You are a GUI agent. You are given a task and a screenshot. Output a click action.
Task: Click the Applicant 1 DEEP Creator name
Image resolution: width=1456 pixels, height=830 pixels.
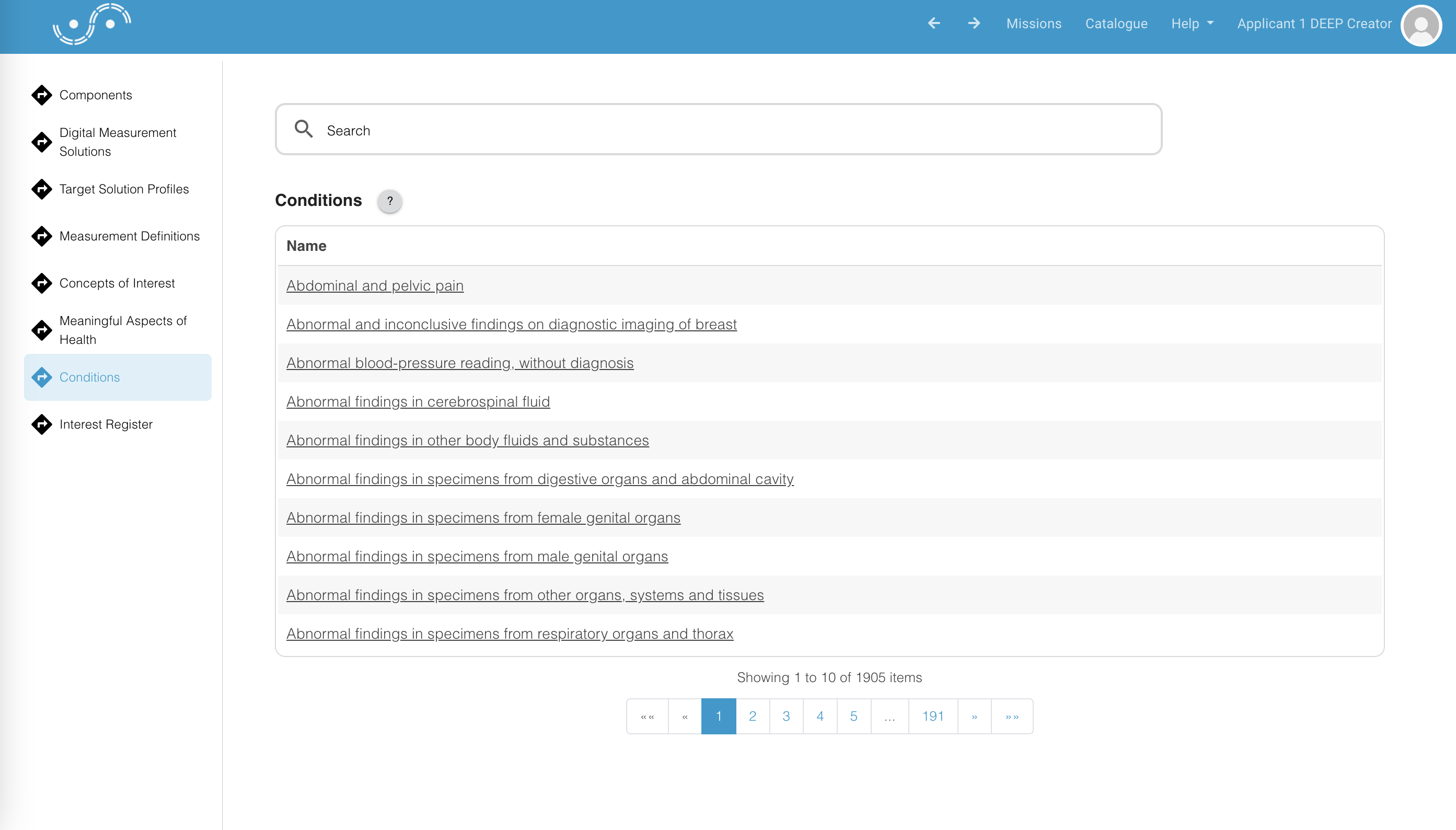(1314, 24)
